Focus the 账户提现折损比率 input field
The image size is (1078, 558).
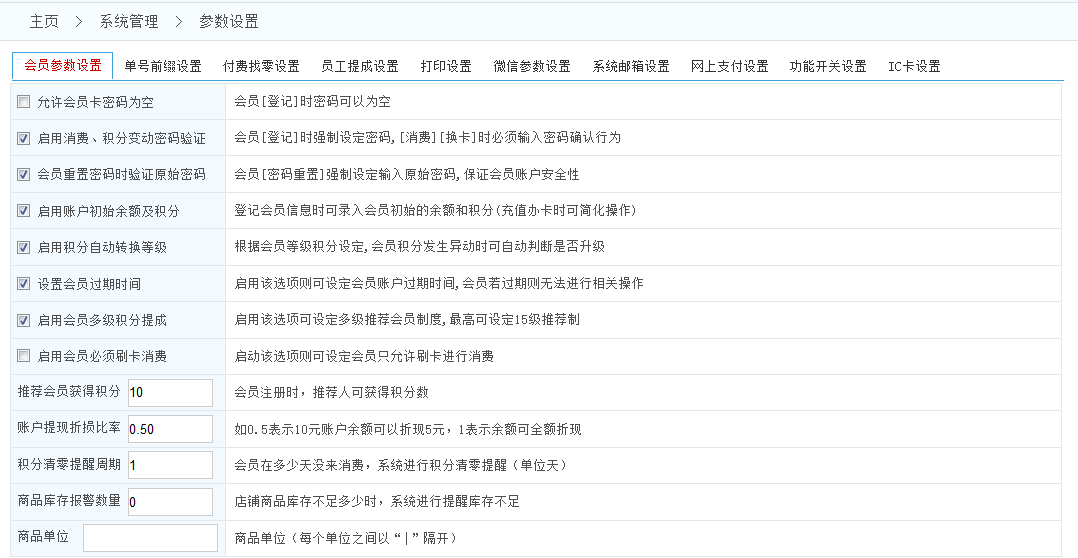click(169, 429)
